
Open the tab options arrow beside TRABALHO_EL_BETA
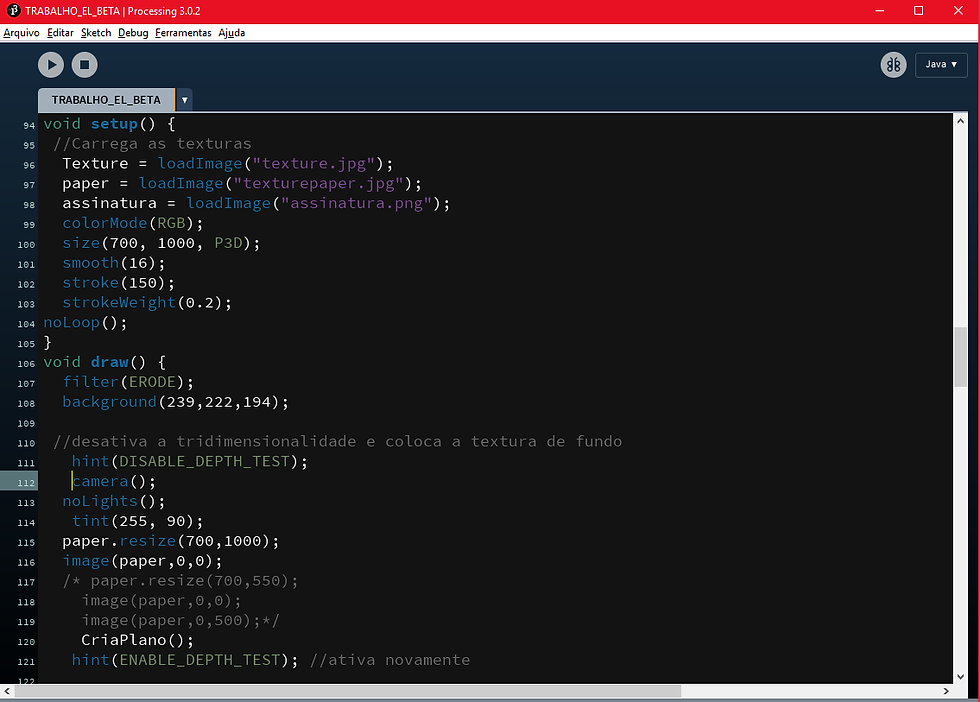coord(184,100)
